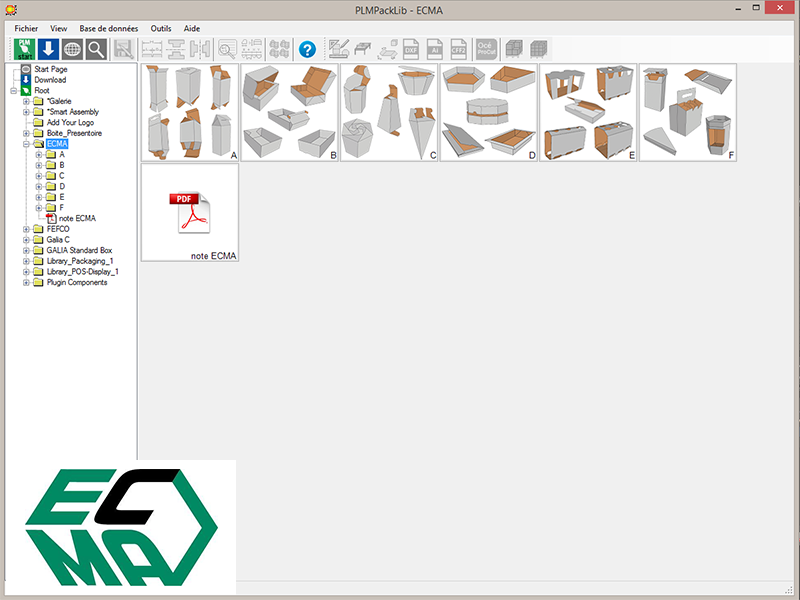Image resolution: width=800 pixels, height=600 pixels.
Task: Click the CFF2 export toolbar icon
Action: [458, 49]
